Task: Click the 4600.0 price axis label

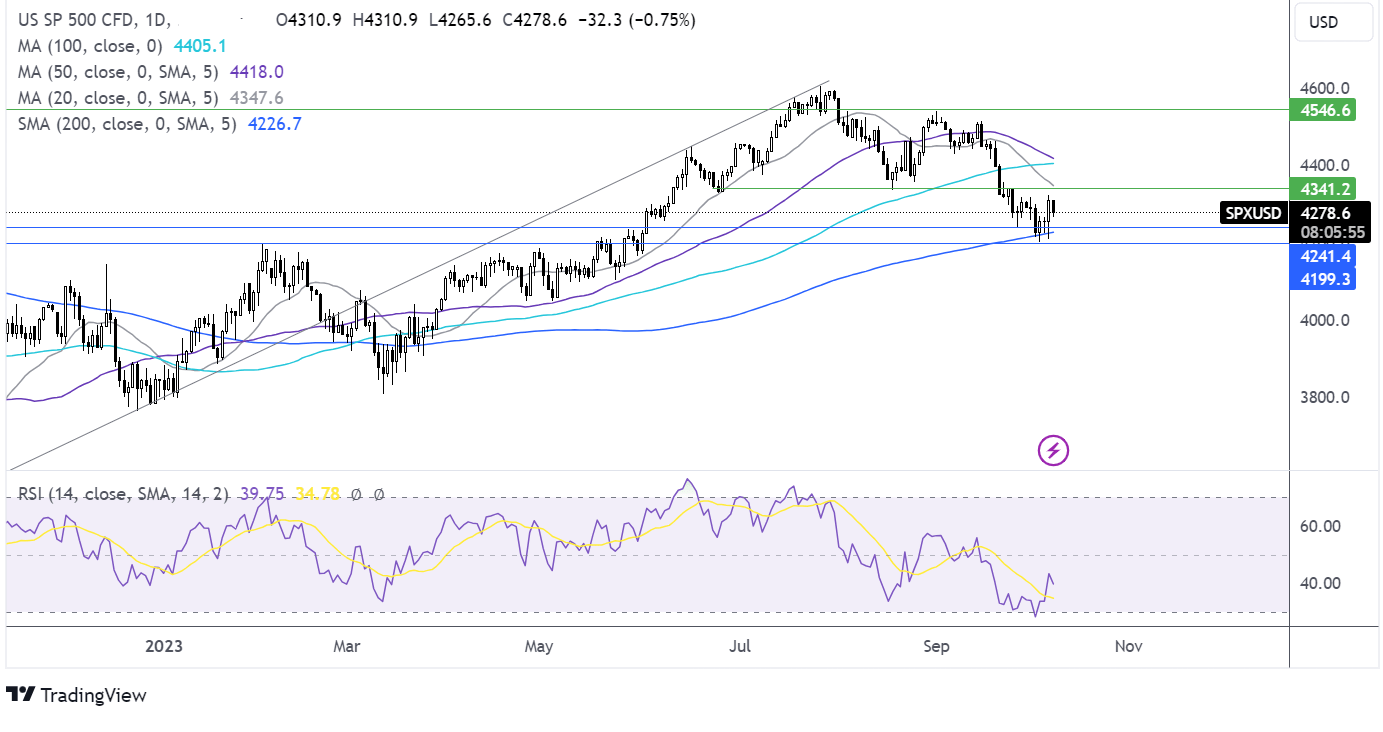Action: click(1324, 88)
